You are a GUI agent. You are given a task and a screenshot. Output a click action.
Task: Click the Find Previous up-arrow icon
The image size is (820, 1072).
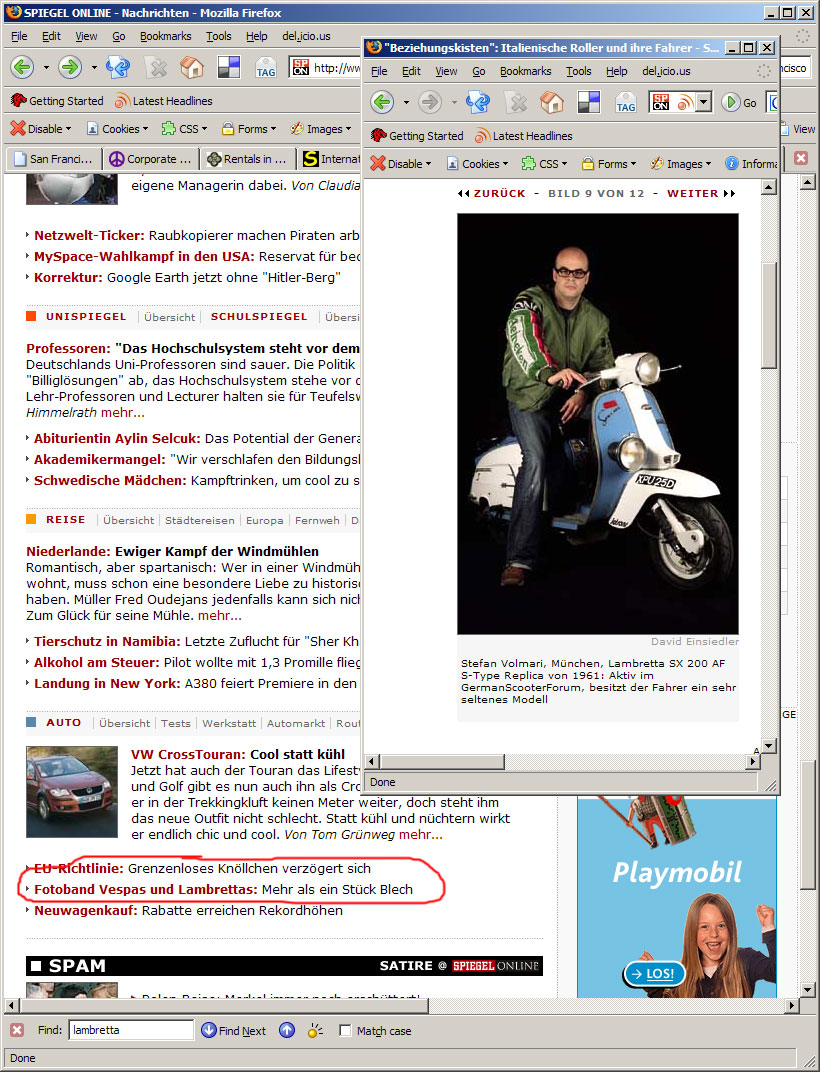point(287,1030)
